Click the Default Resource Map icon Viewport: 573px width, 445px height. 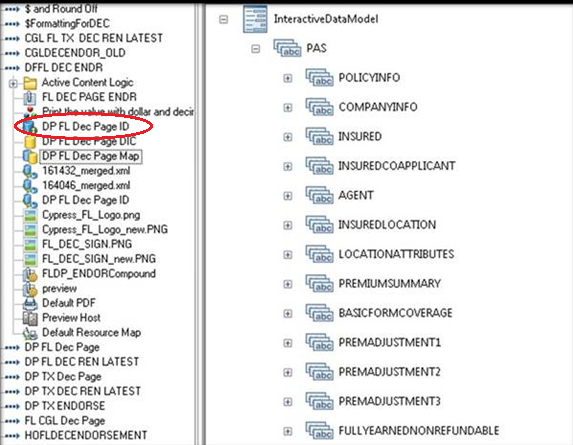[x=30, y=333]
